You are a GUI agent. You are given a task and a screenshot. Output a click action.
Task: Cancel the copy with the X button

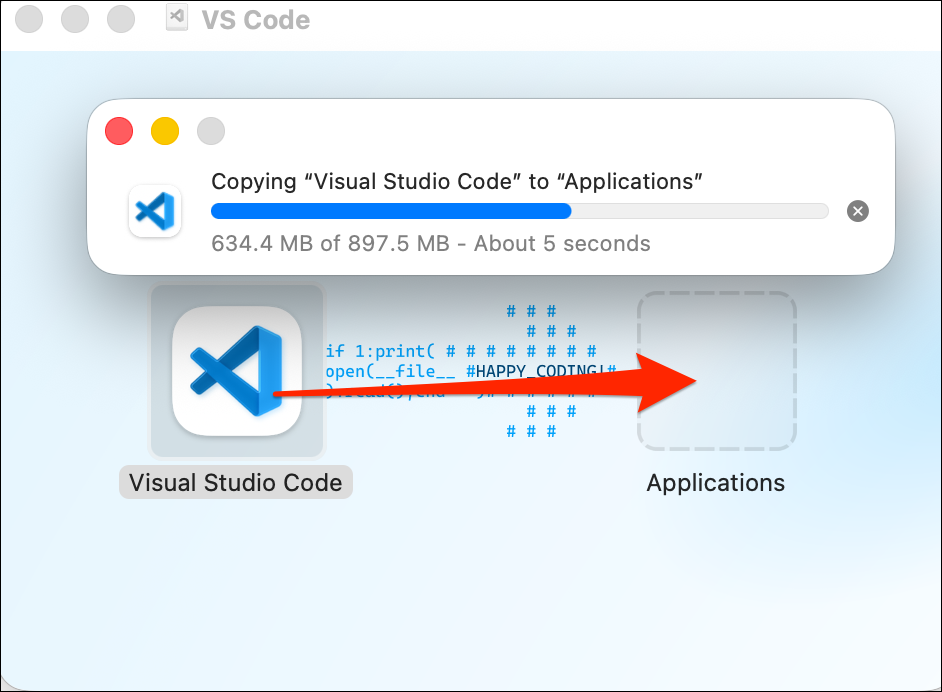[857, 211]
